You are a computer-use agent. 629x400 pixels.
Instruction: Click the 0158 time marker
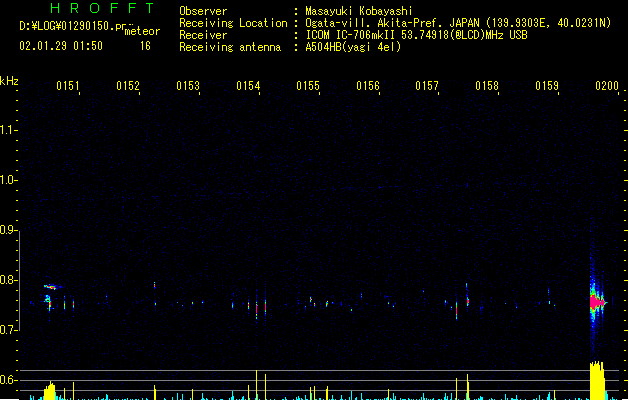487,86
